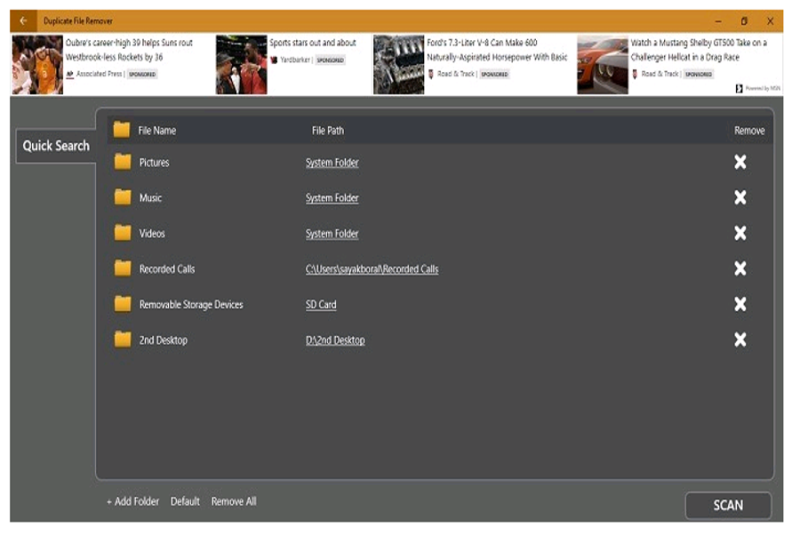The image size is (800, 536).
Task: Remove the Music folder entry
Action: (740, 197)
